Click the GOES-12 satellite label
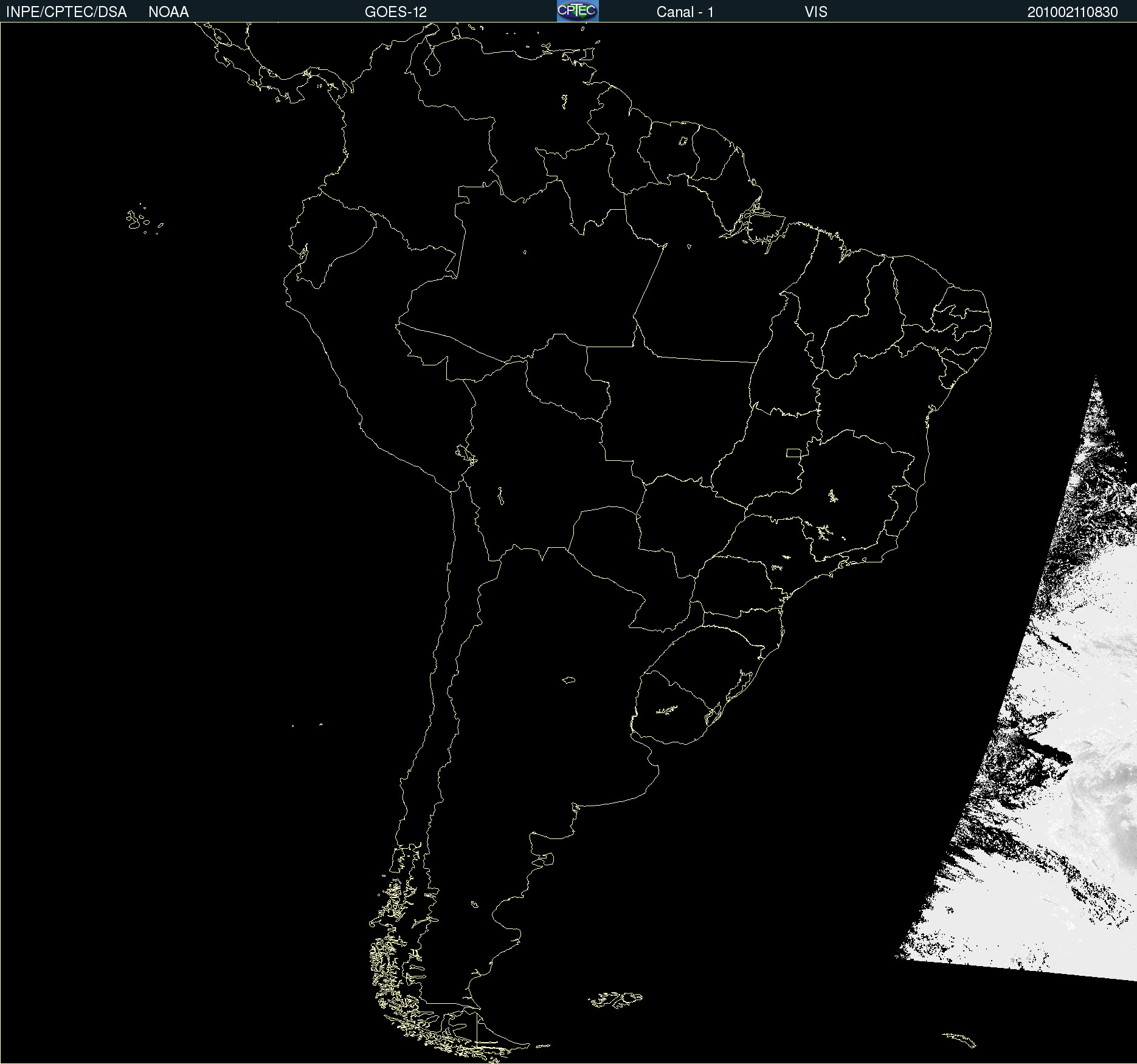 point(396,12)
